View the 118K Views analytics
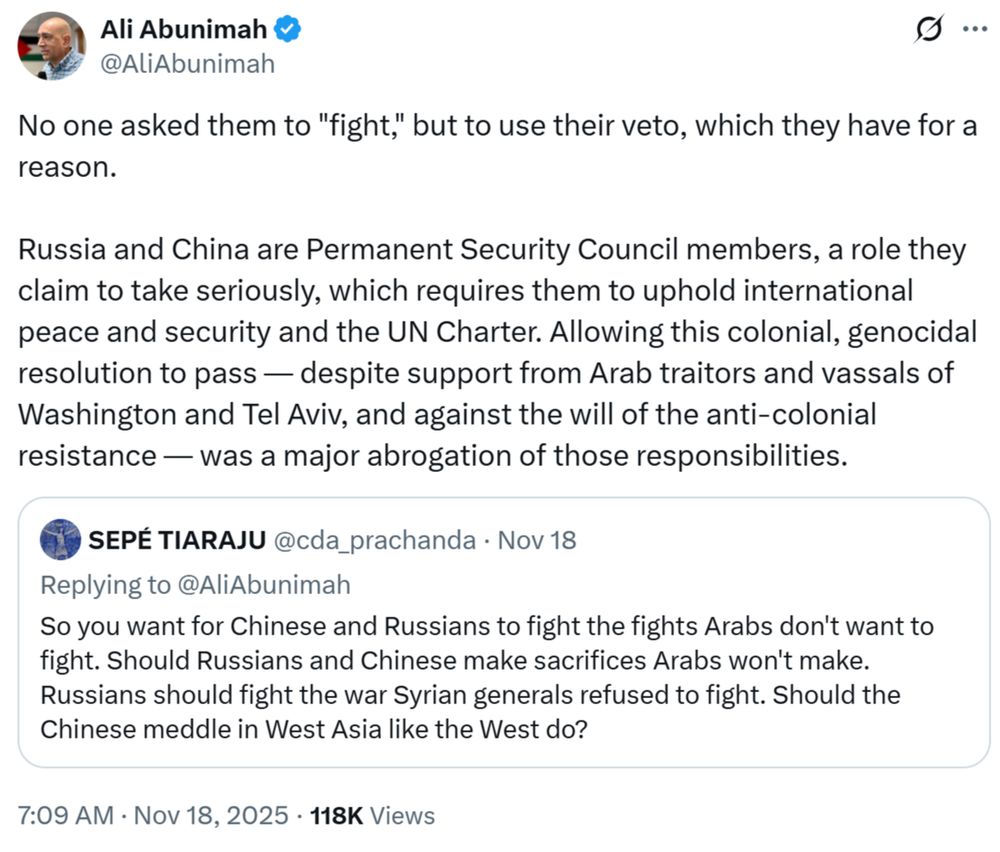Image resolution: width=1000 pixels, height=852 pixels. tap(372, 816)
